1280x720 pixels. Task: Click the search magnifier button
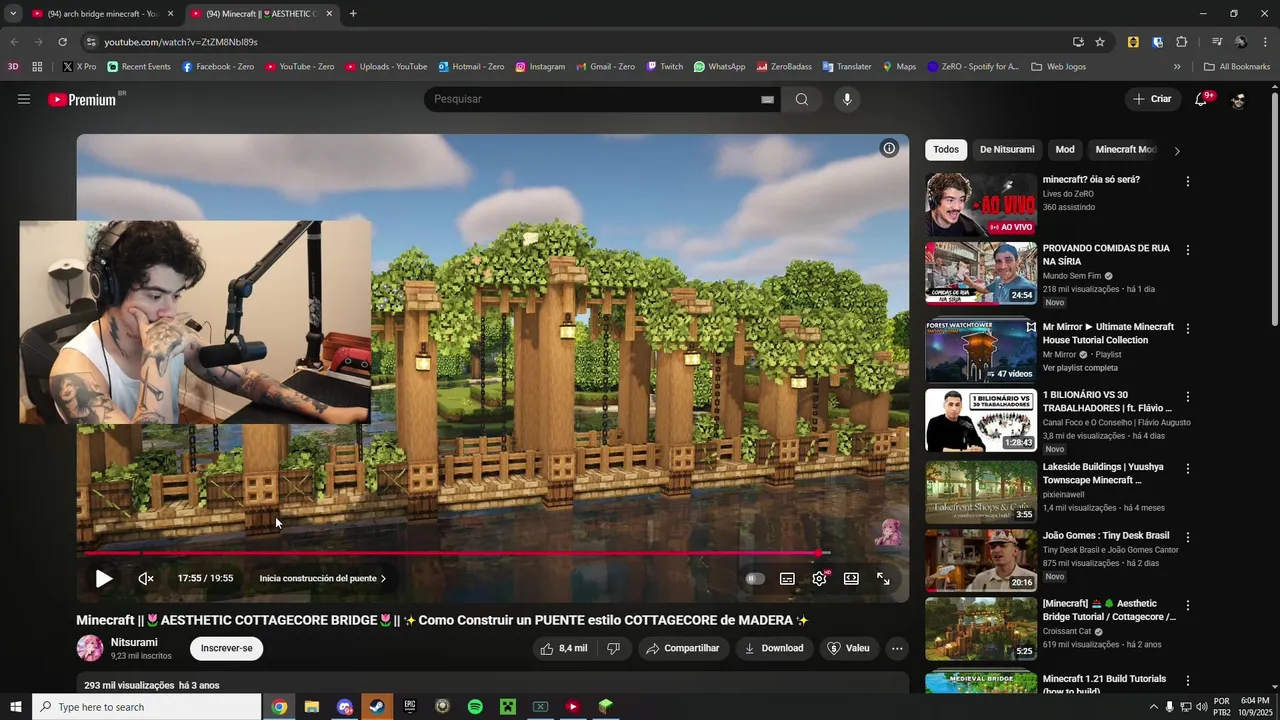(802, 99)
